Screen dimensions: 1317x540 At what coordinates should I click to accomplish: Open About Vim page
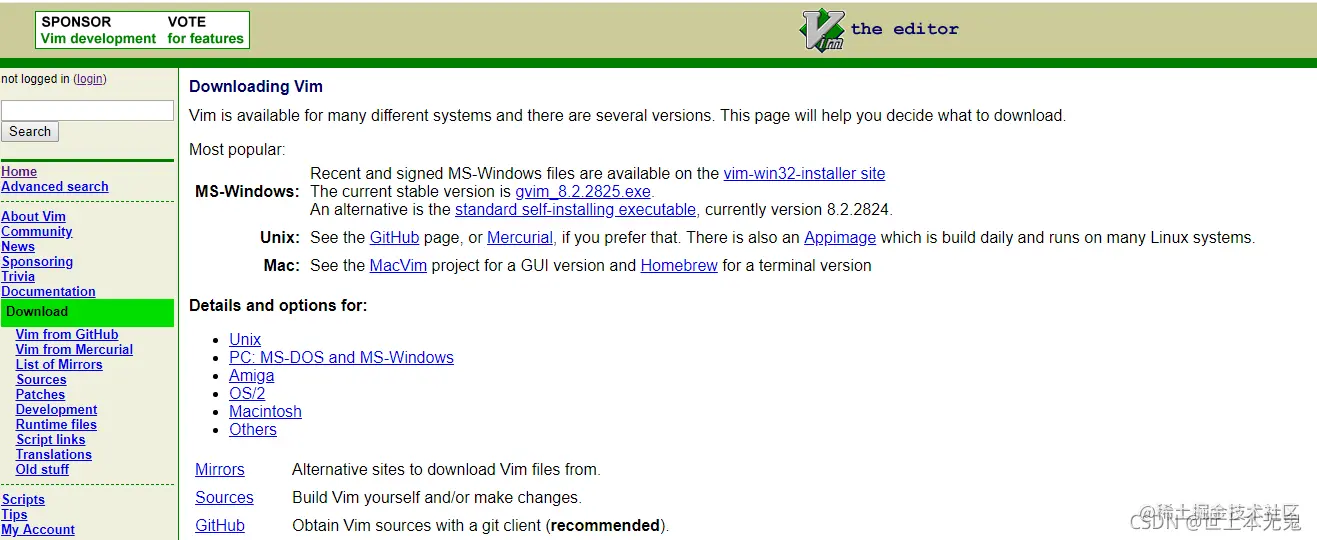[x=33, y=217]
